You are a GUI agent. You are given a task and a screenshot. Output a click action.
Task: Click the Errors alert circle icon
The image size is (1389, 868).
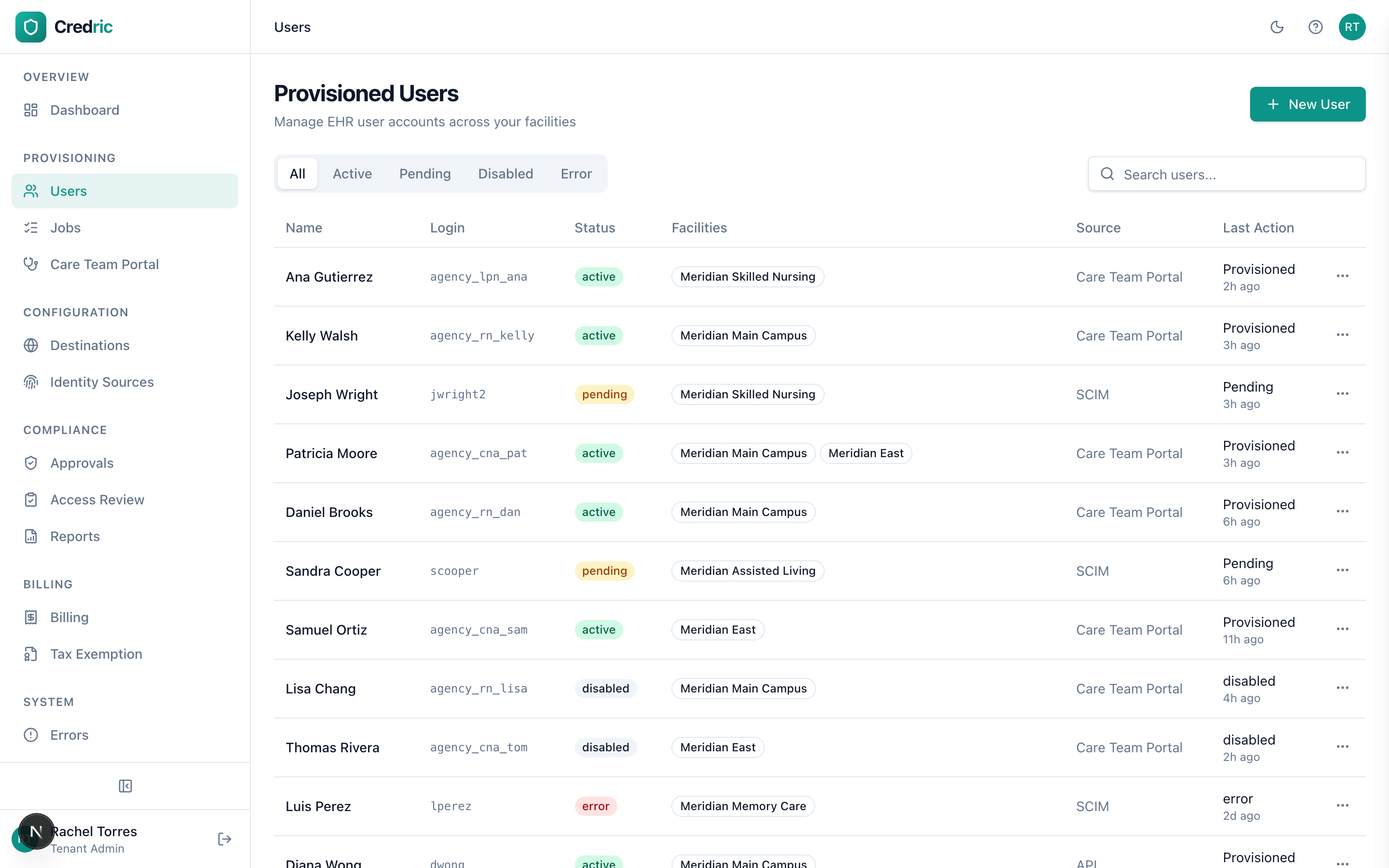click(31, 735)
